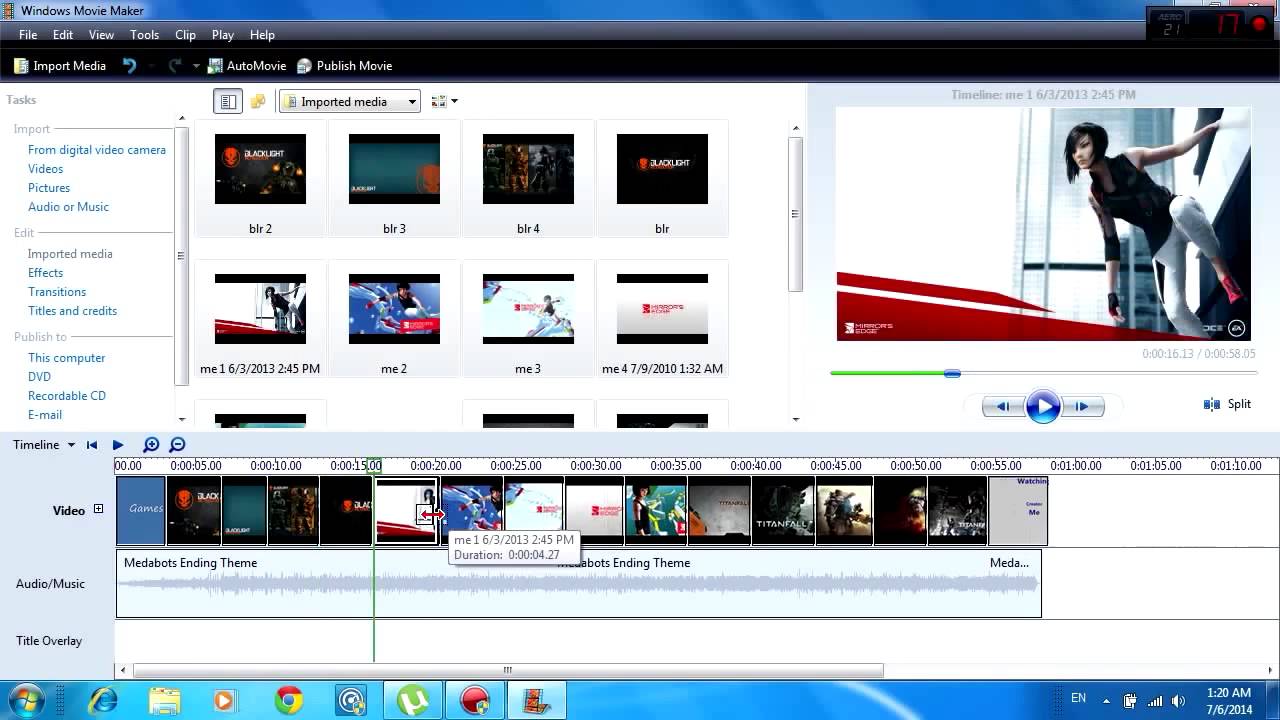Click the Previous Frame button in preview
Screen dimensions: 1280x720
(1003, 406)
